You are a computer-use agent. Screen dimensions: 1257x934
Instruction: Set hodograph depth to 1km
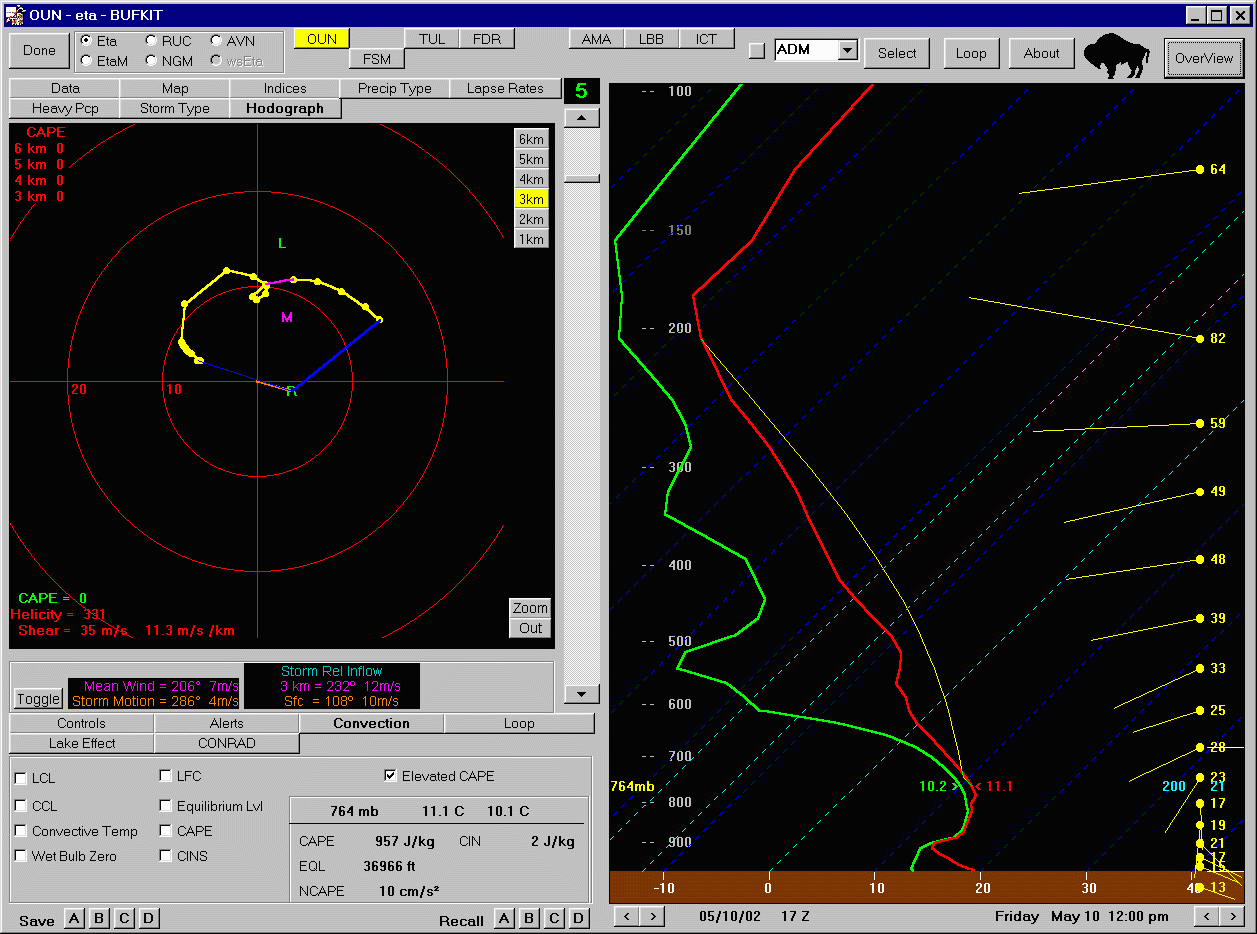[x=531, y=239]
